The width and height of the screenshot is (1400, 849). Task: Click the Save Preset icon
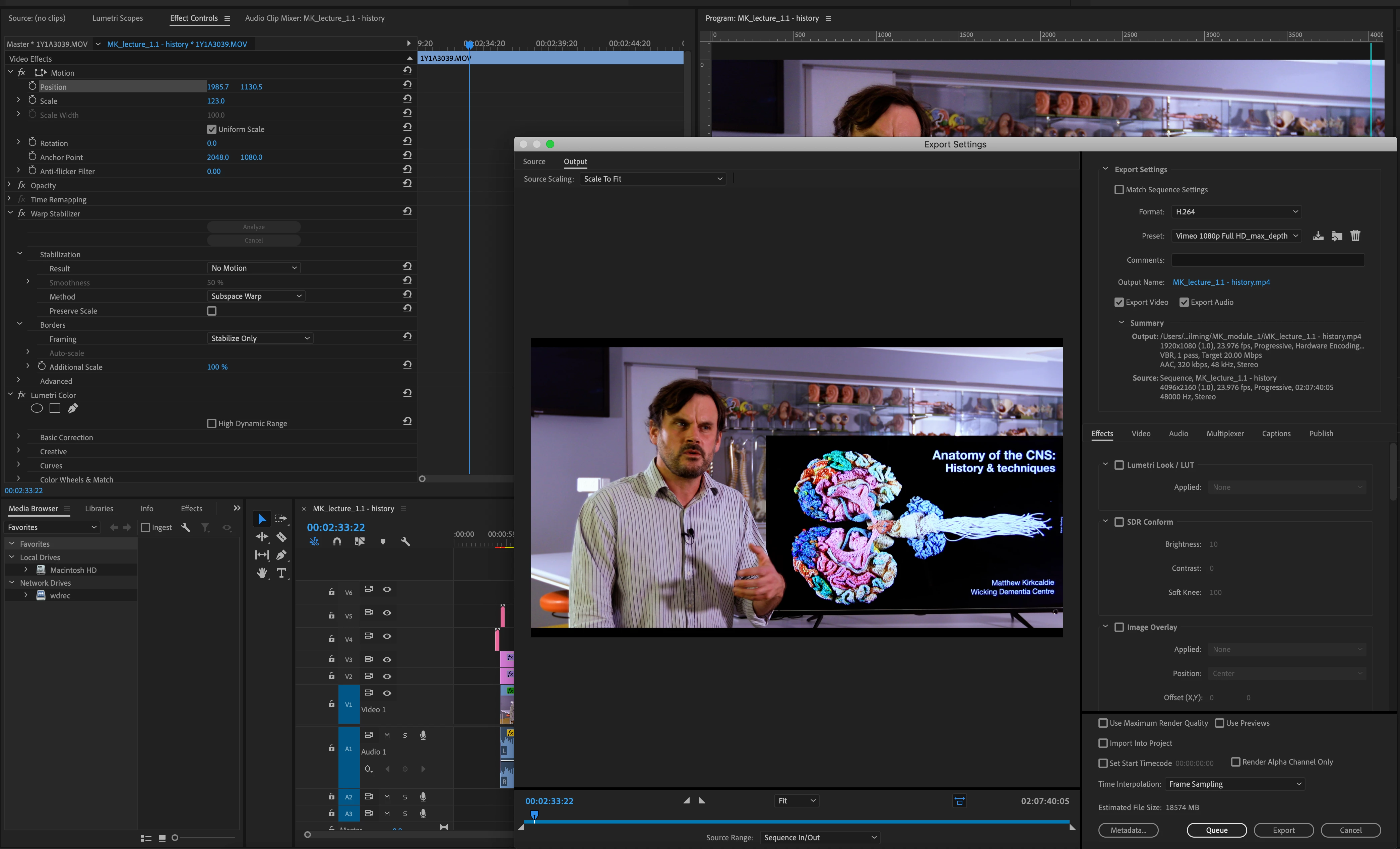tap(1318, 236)
